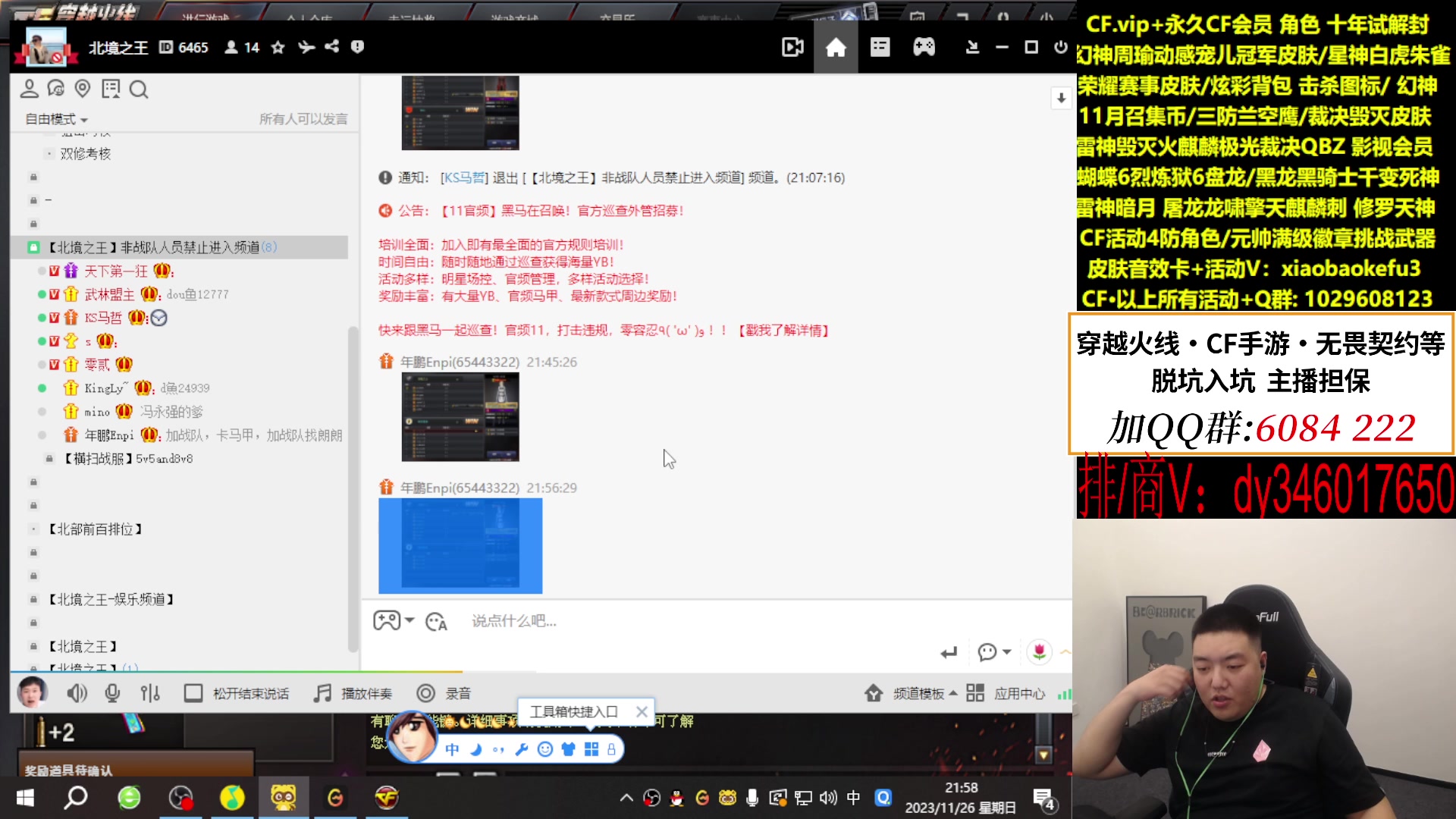Share the channel using share icon
This screenshot has width=1456, height=819.
click(331, 47)
